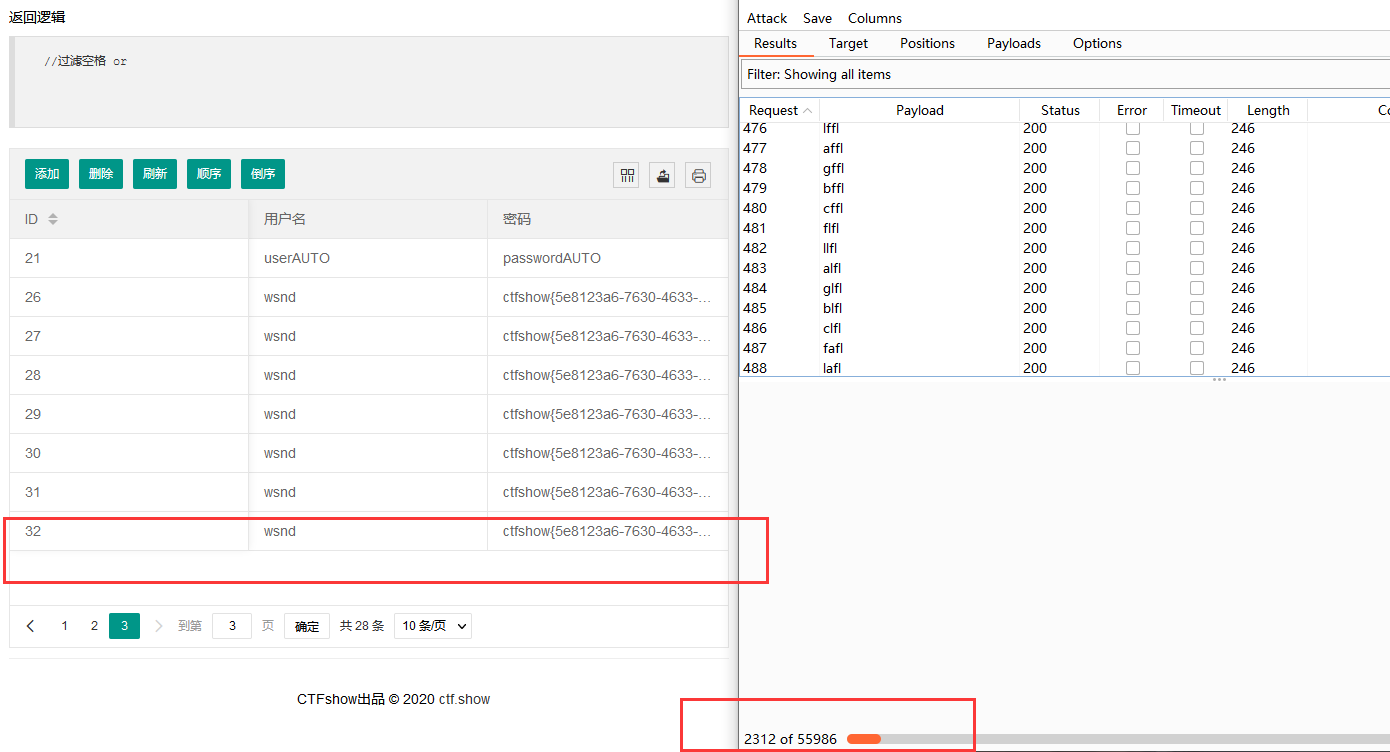Tick Timeout checkbox for request 476
The width and height of the screenshot is (1390, 752).
point(1196,128)
